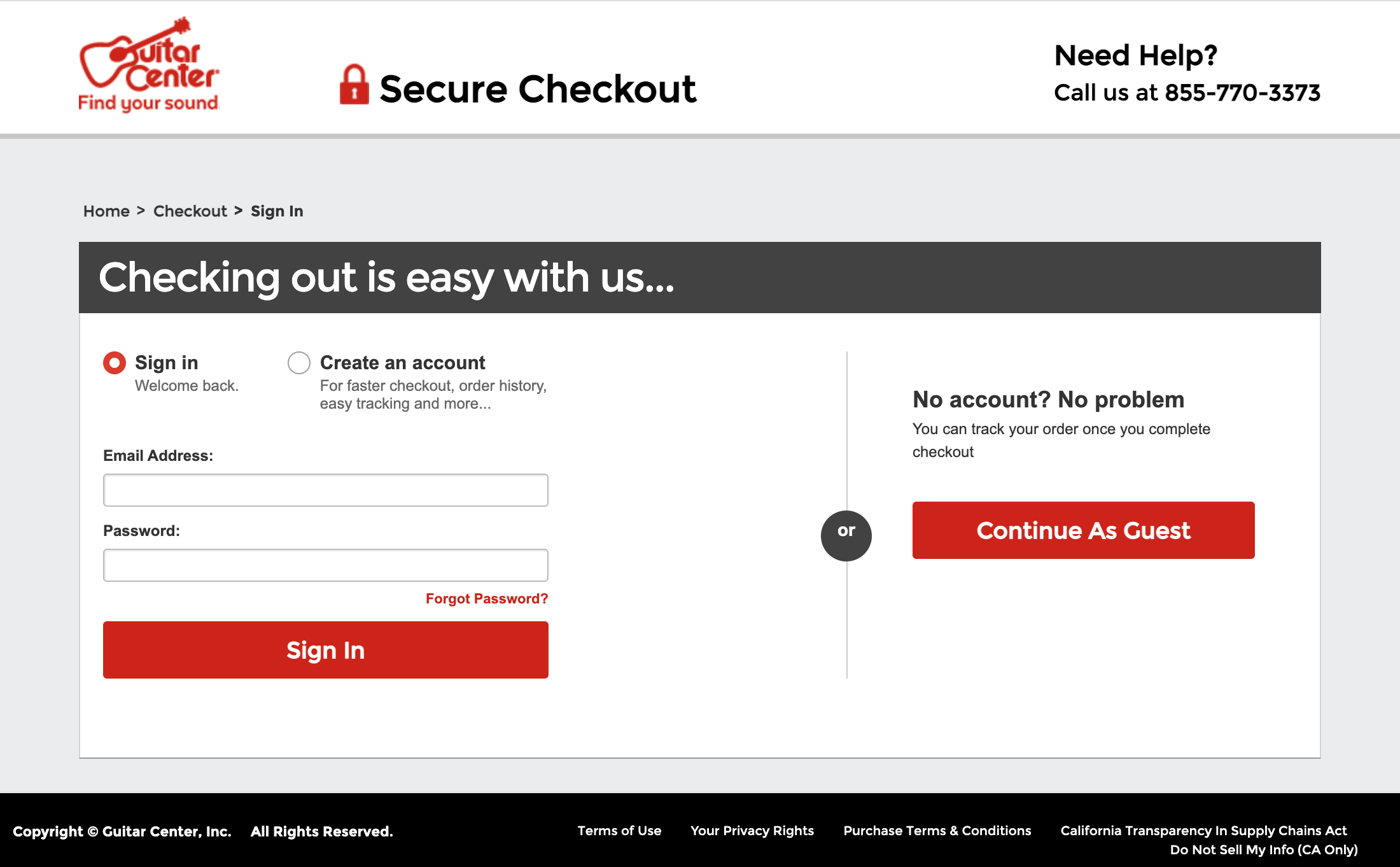Click the Guitar Center logo
This screenshot has height=867, width=1400.
coord(149,64)
